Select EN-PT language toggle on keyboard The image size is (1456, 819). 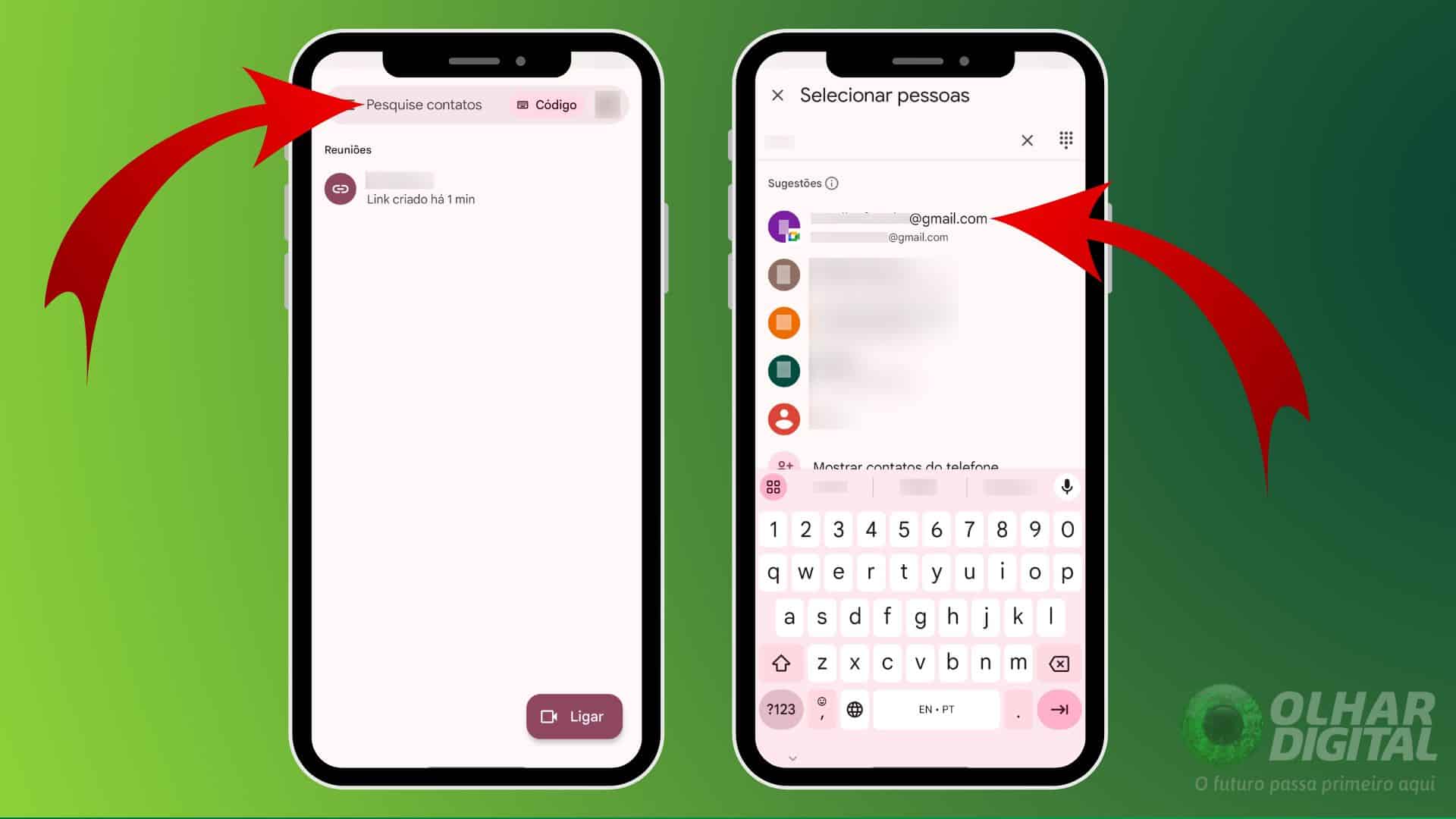click(x=935, y=709)
